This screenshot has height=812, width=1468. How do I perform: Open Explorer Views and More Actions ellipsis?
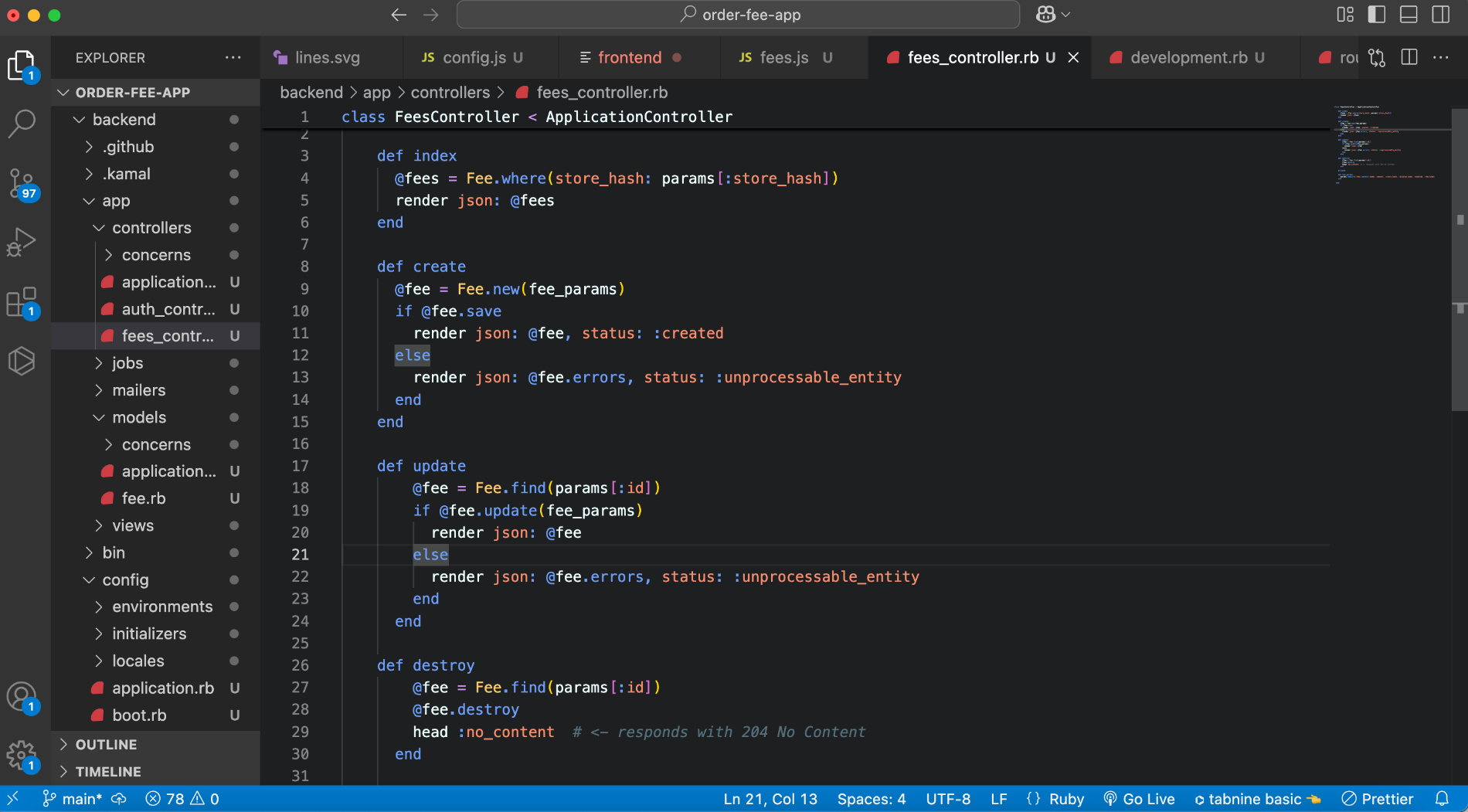point(233,58)
